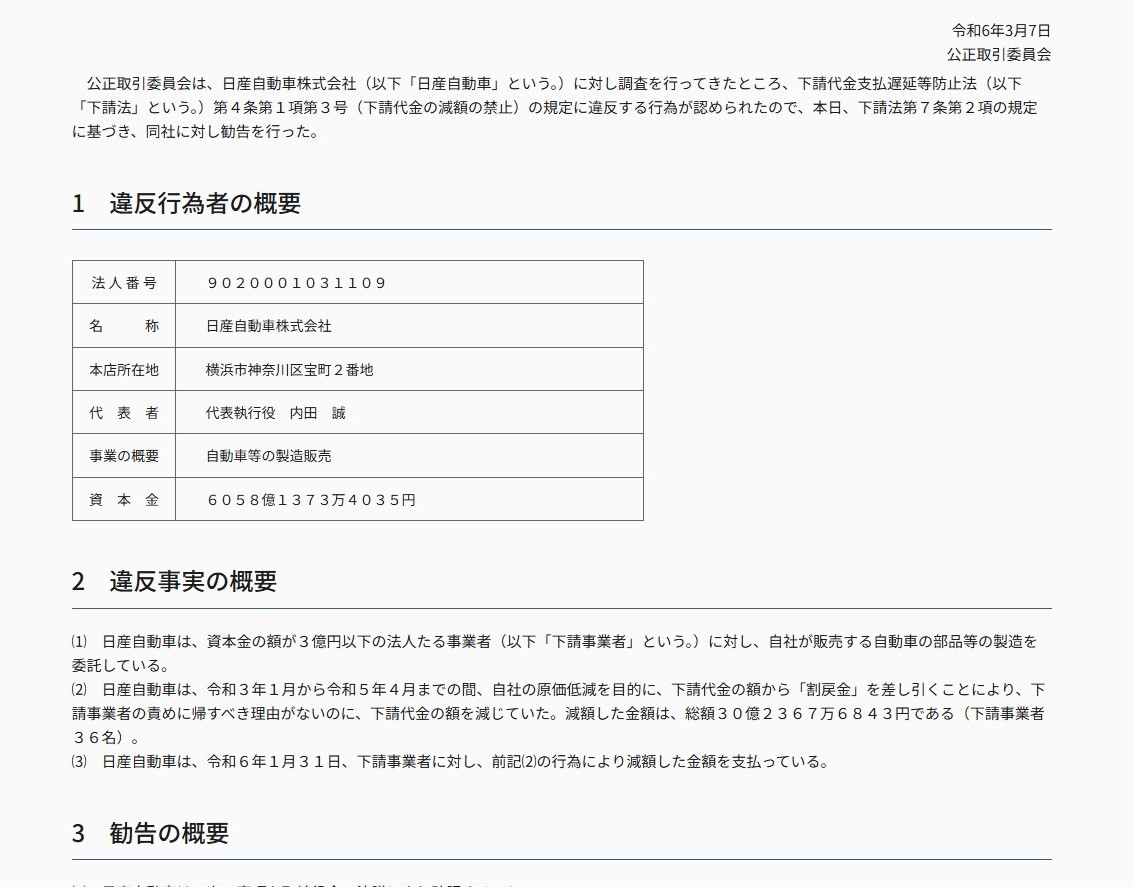This screenshot has height=887, width=1133.
Task: Select corporate number 9020001031109
Action: point(296,283)
